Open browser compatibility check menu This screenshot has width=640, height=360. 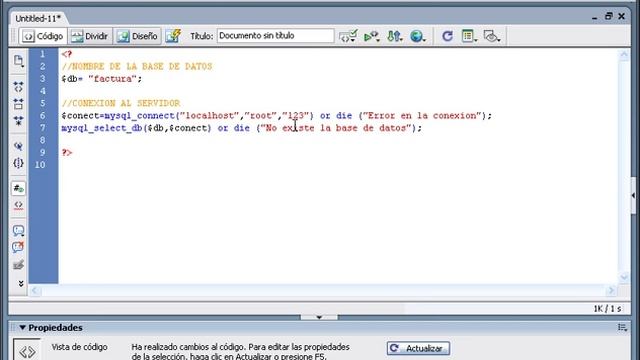[x=348, y=36]
